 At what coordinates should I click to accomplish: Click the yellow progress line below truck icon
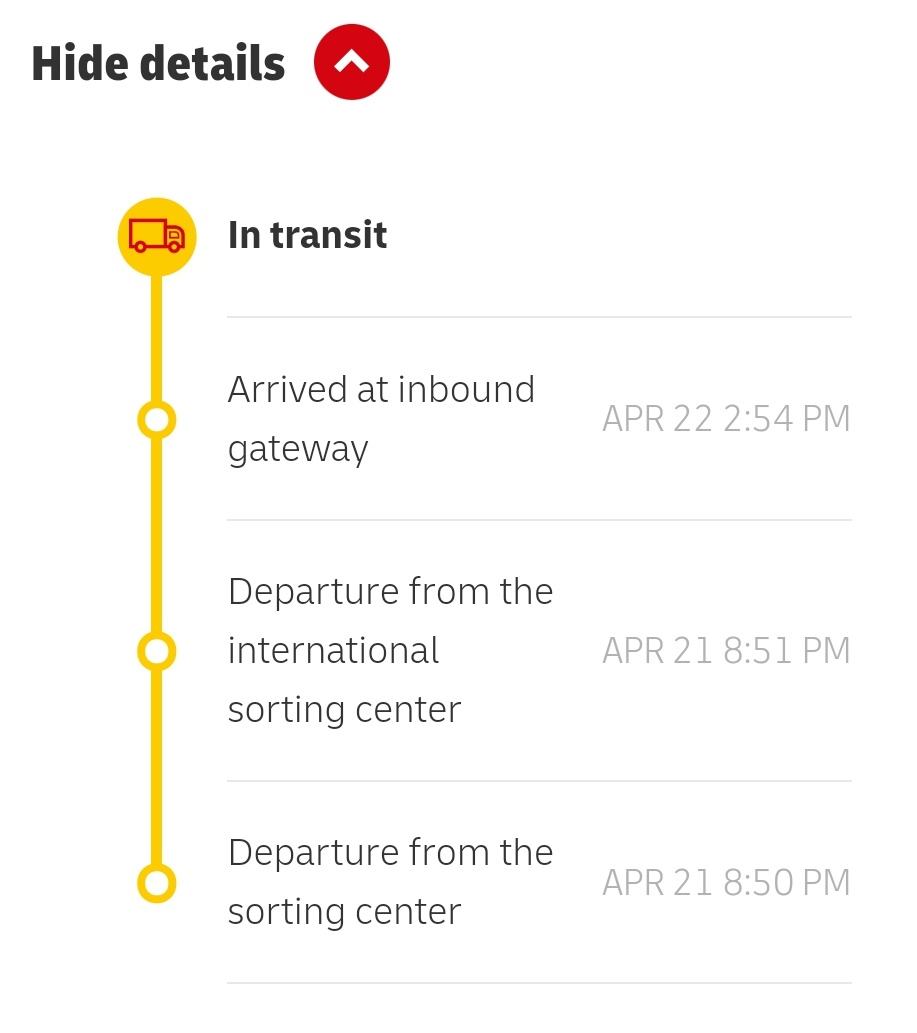[x=157, y=338]
